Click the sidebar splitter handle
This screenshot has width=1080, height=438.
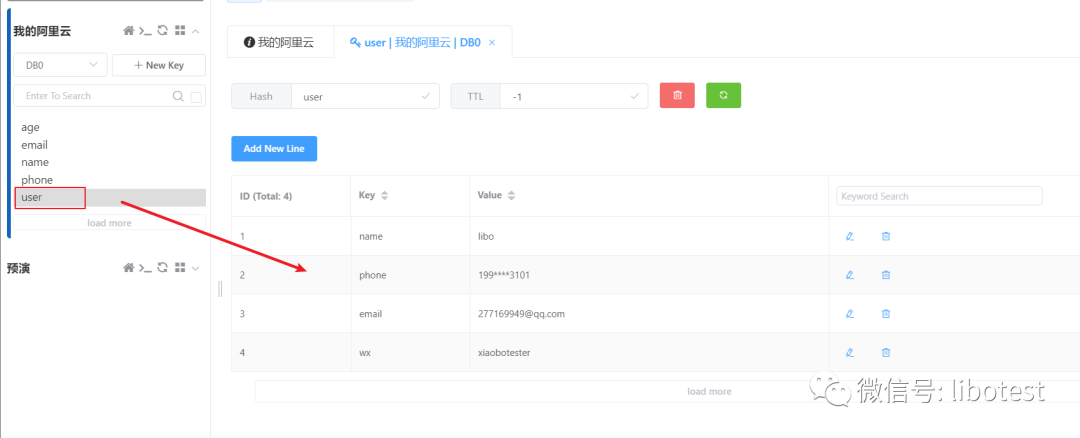[220, 289]
